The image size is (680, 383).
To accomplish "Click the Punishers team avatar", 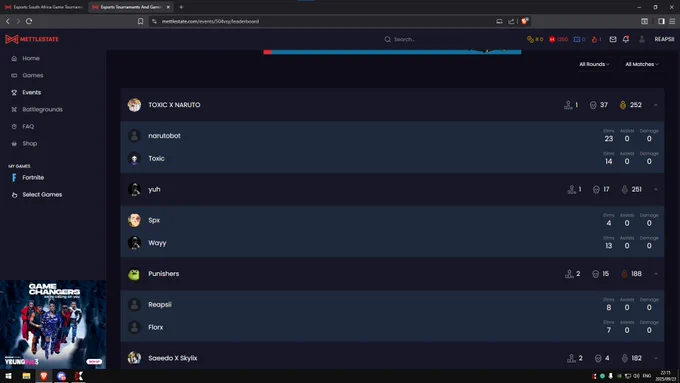I will 134,274.
